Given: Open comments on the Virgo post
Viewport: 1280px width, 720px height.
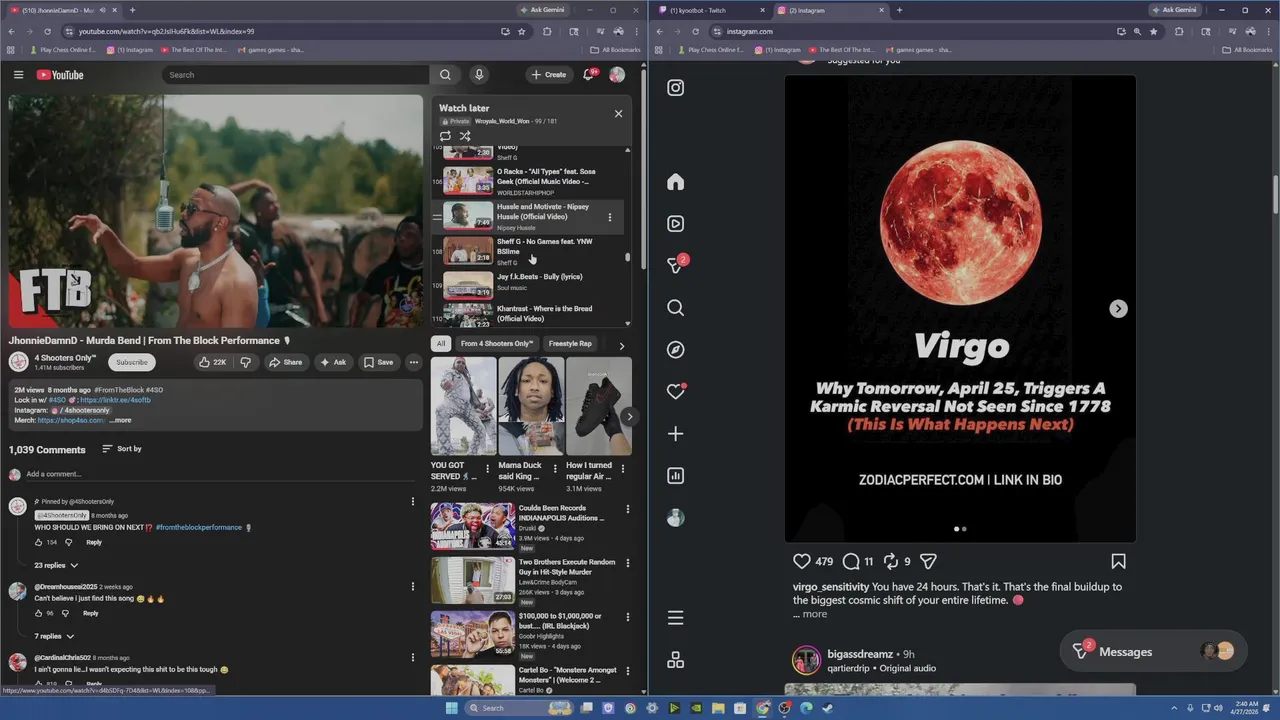Looking at the screenshot, I should click(851, 561).
